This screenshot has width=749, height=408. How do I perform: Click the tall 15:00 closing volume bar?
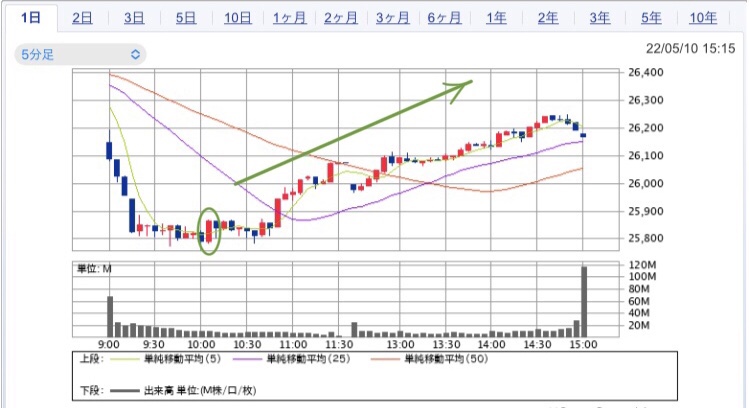(x=584, y=302)
